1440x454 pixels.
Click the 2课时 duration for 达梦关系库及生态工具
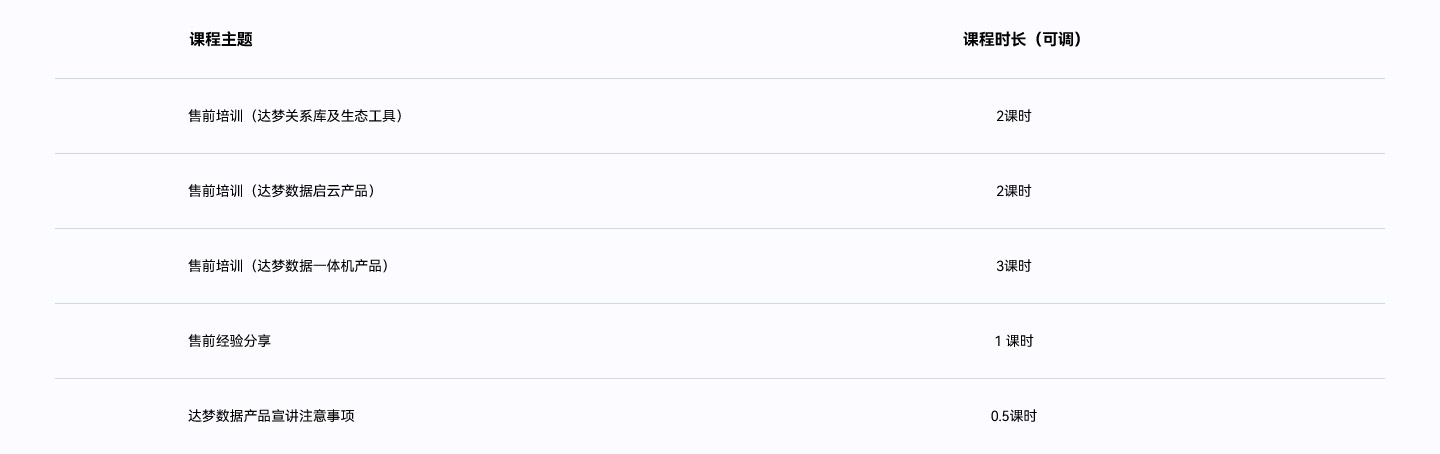coord(1013,116)
